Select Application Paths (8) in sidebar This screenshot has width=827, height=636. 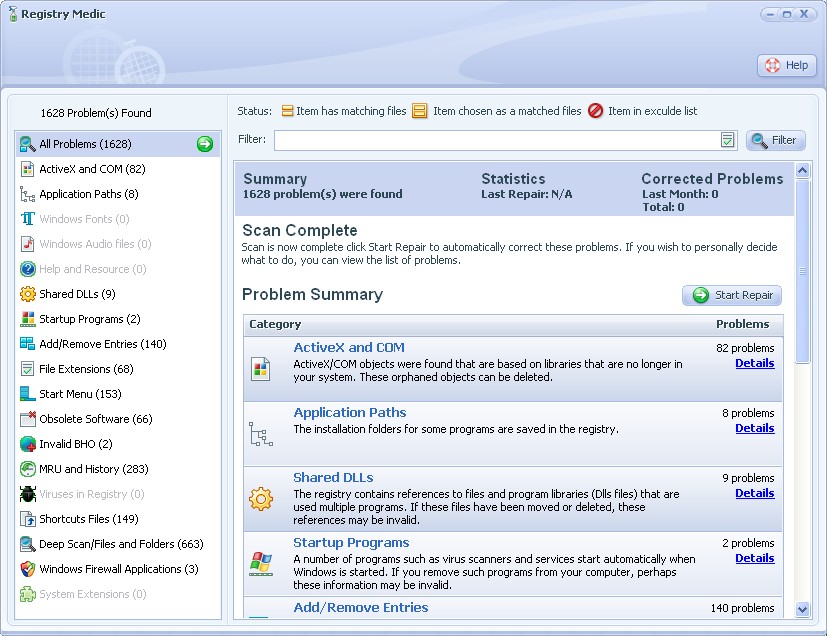(118, 194)
